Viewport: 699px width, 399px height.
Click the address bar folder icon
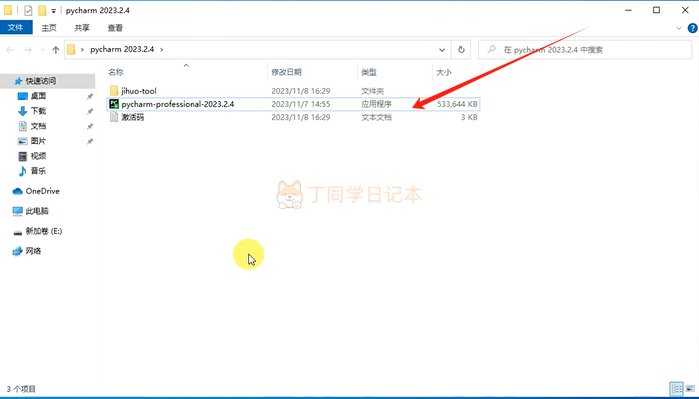[x=71, y=49]
